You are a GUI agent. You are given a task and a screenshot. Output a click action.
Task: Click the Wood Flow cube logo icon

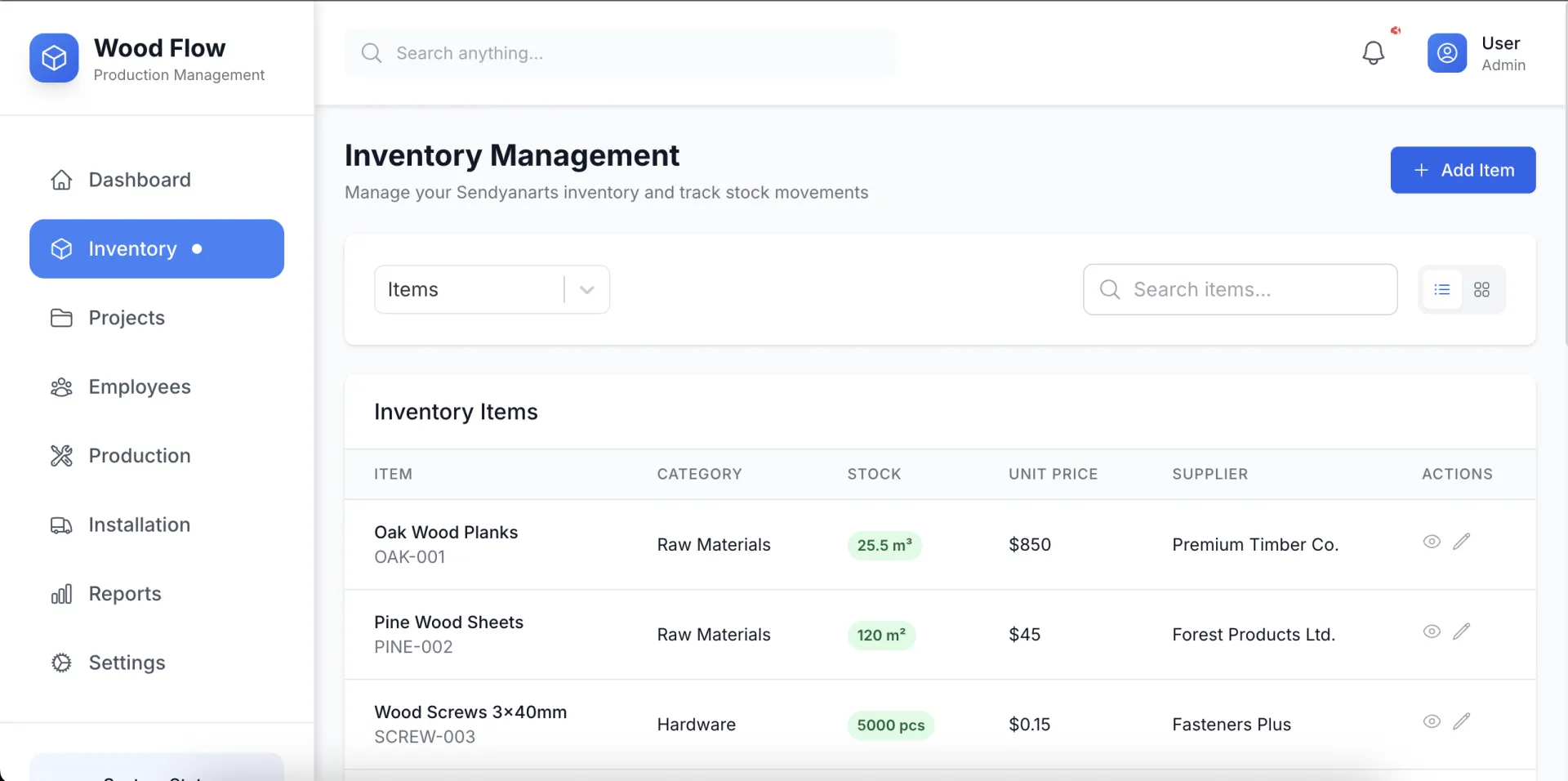point(54,58)
